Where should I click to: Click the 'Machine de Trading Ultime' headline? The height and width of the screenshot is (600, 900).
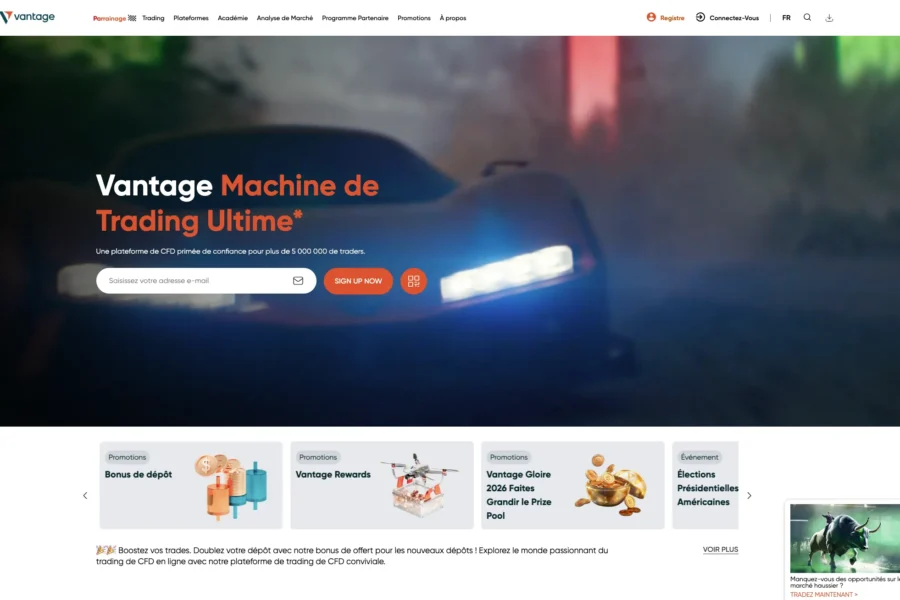click(x=237, y=203)
